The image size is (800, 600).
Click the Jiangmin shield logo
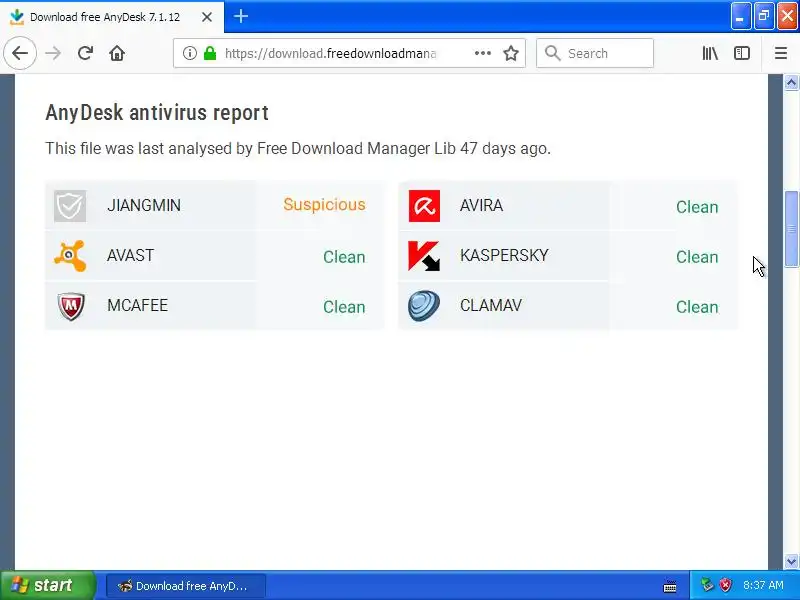pyautogui.click(x=70, y=206)
